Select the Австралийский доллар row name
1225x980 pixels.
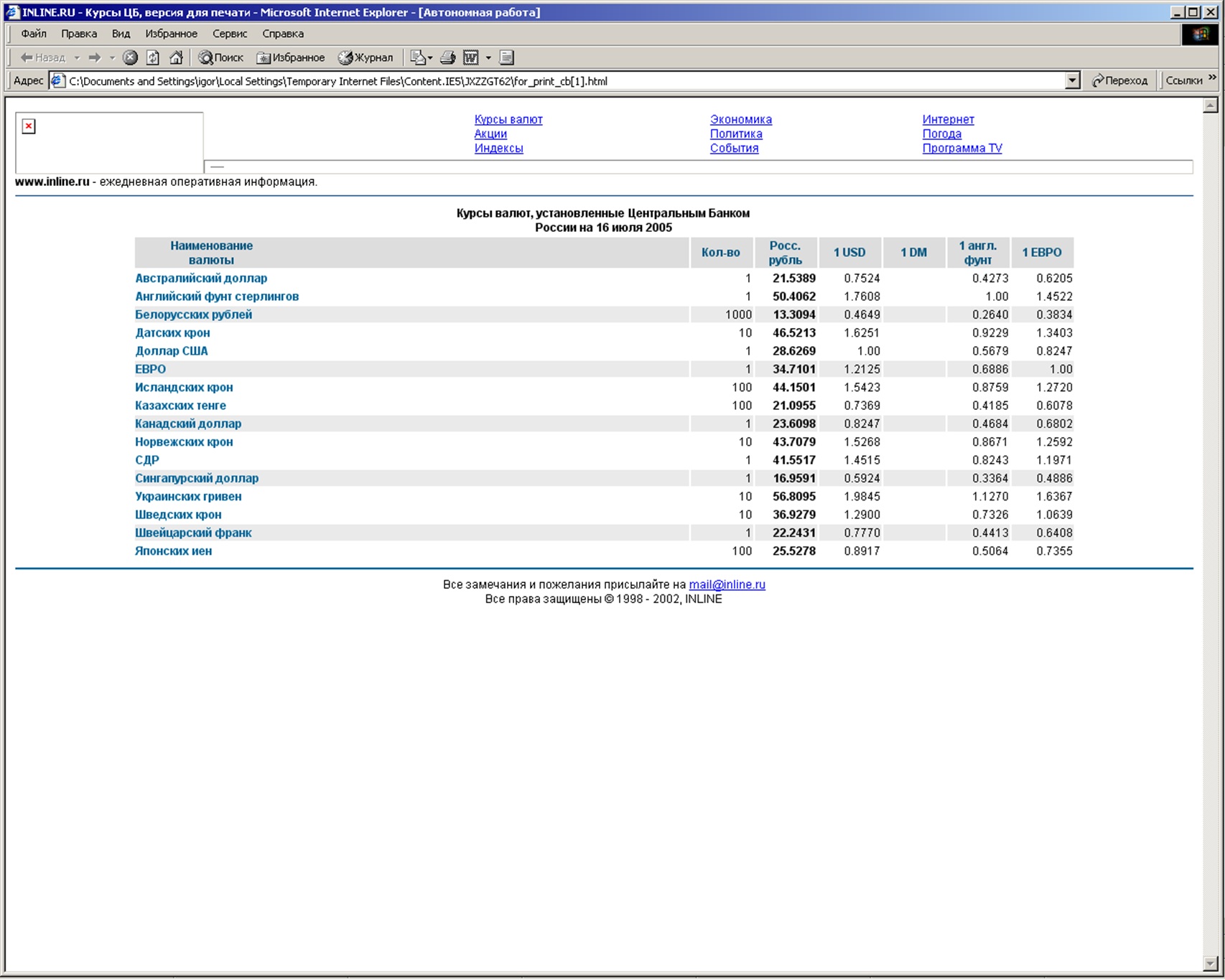tap(201, 279)
